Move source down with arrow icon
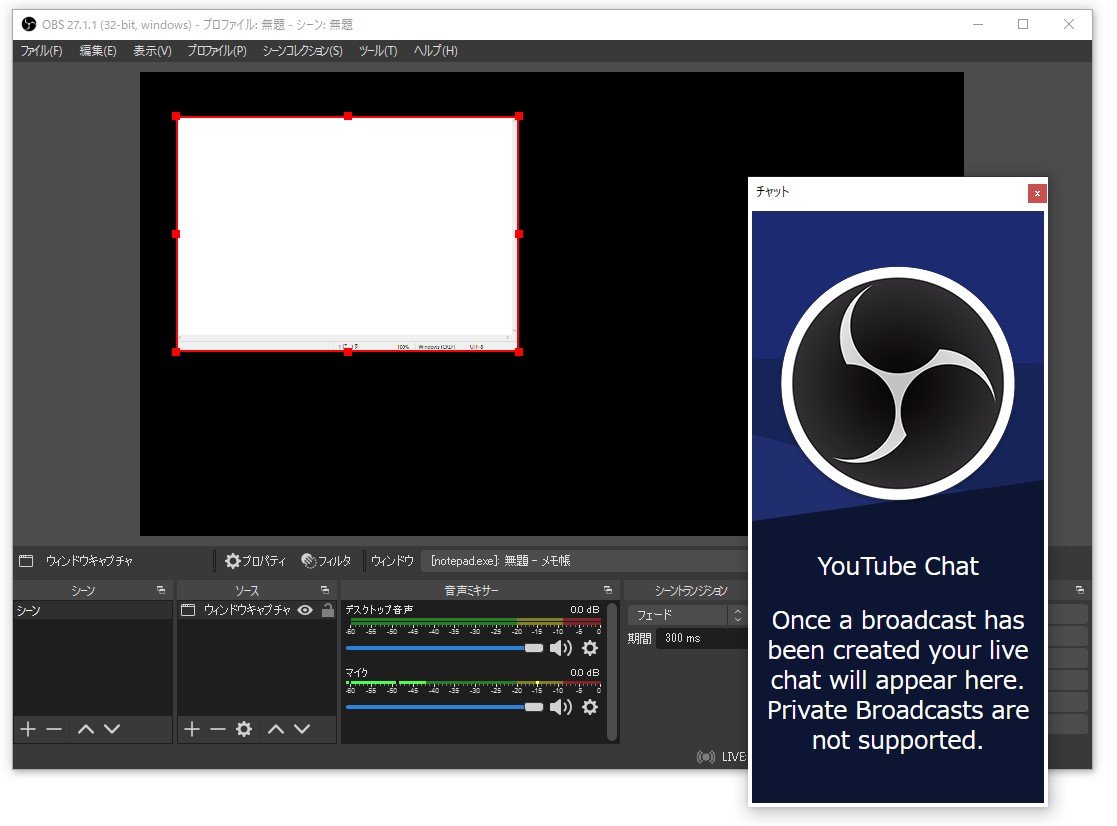1117x826 pixels. [302, 729]
